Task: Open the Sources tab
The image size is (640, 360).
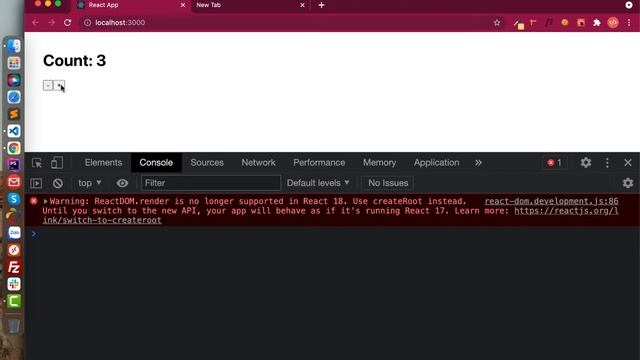Action: tap(207, 162)
